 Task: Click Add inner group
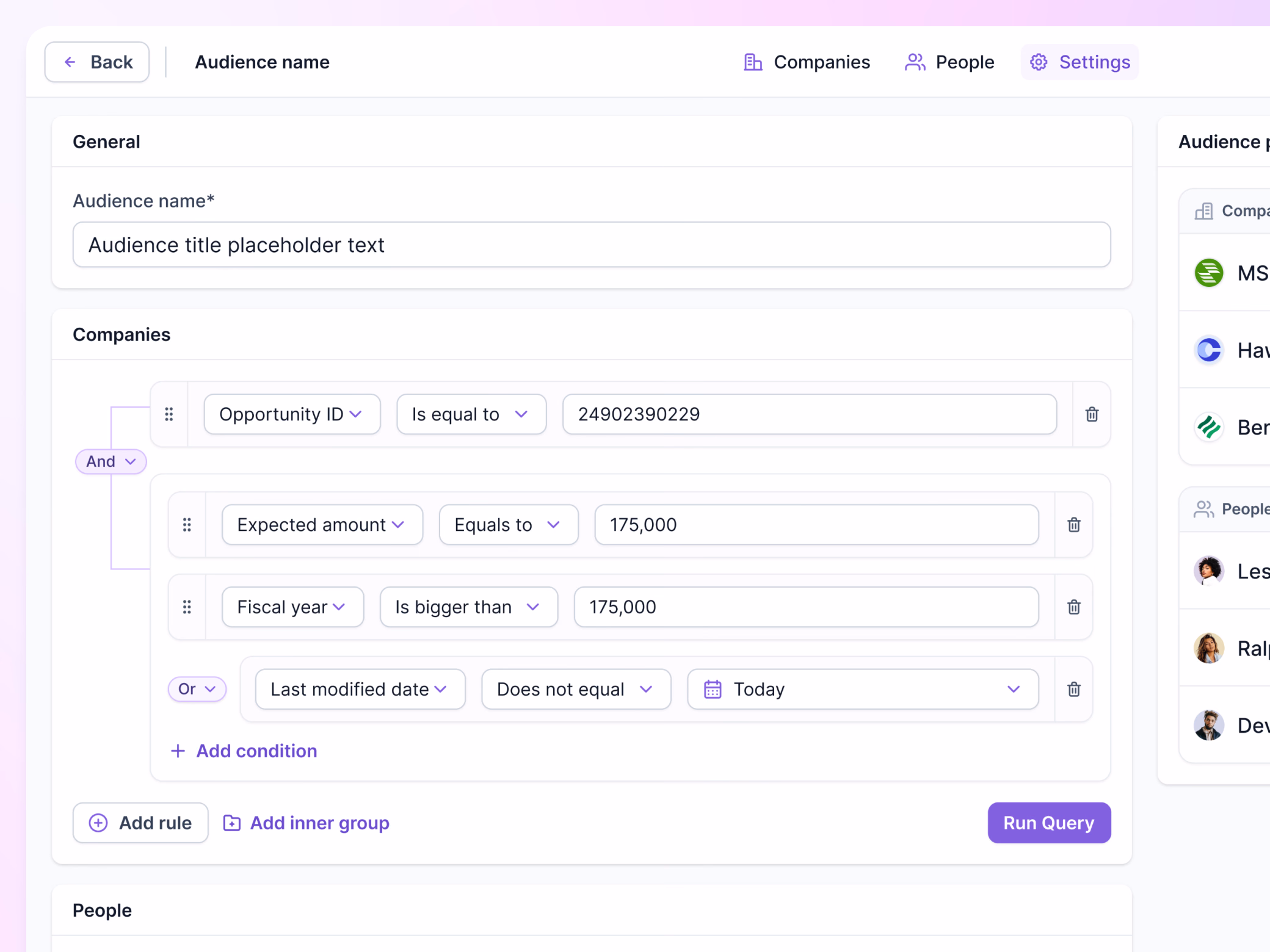[306, 823]
